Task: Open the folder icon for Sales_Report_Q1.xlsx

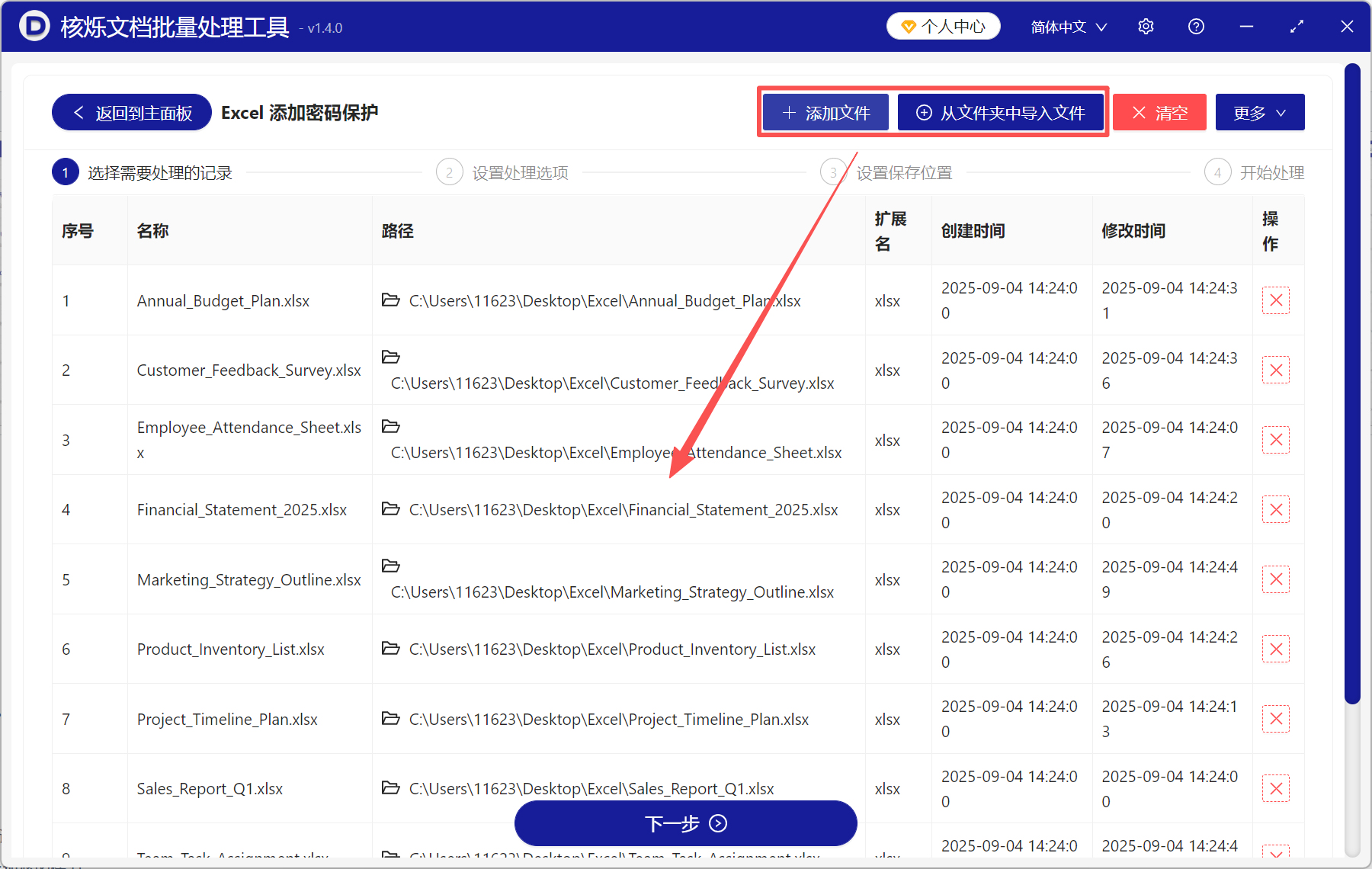Action: pos(391,787)
